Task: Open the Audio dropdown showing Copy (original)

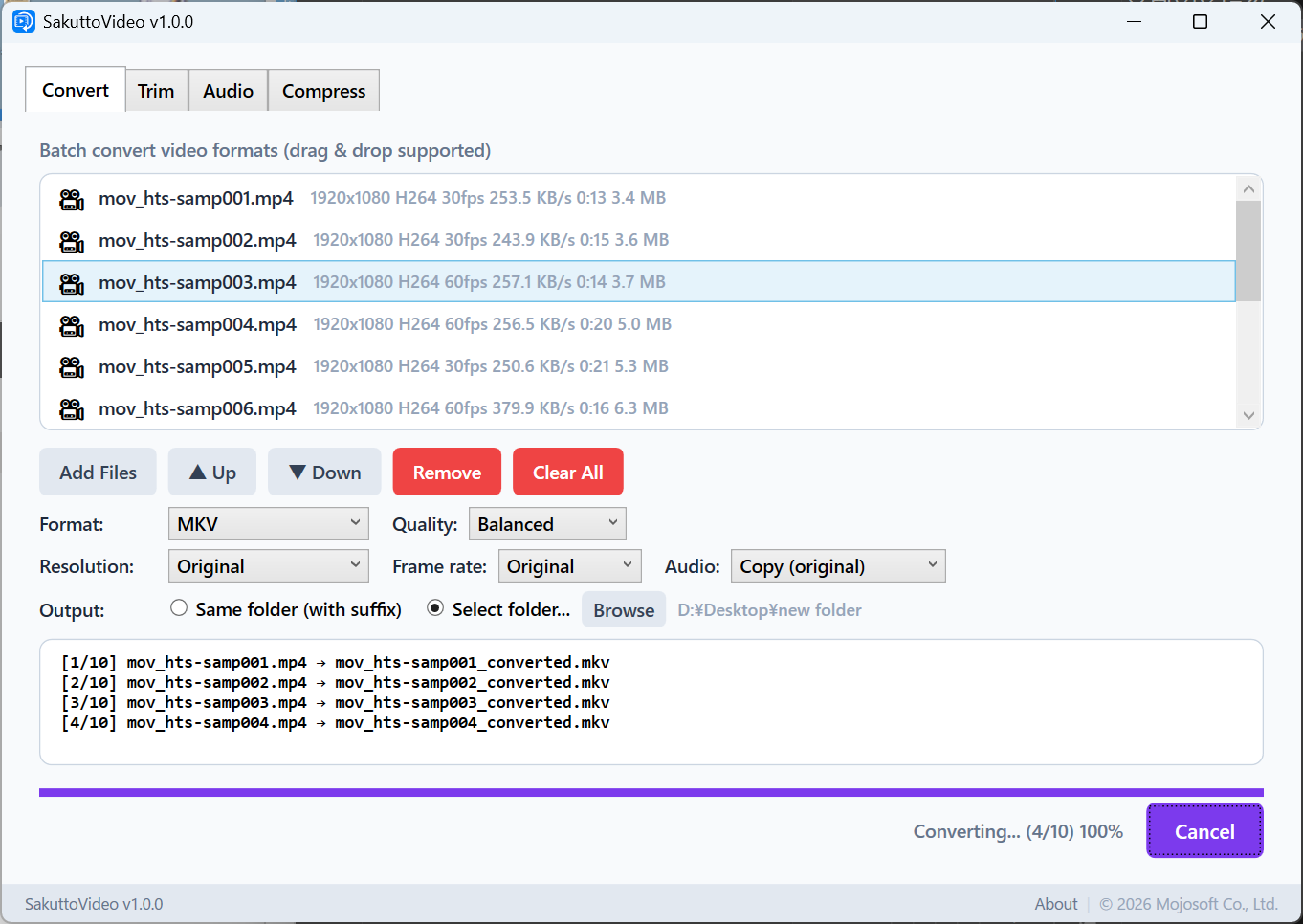Action: point(837,566)
